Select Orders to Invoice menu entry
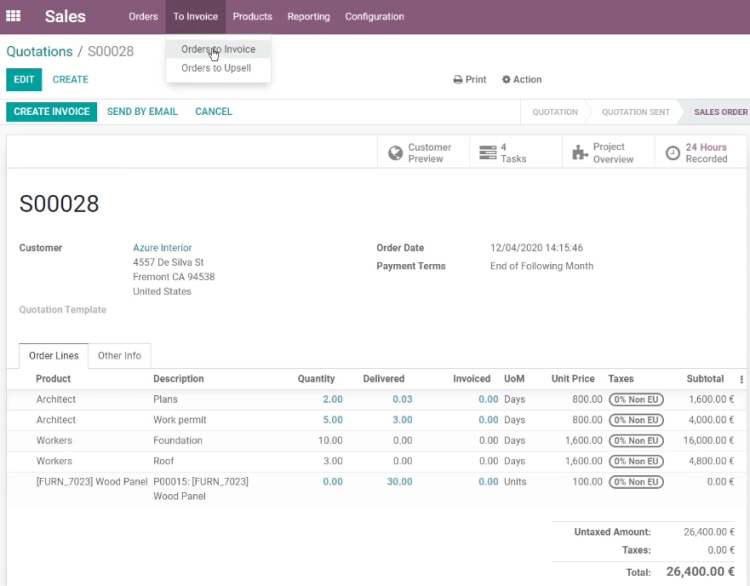 coord(218,49)
